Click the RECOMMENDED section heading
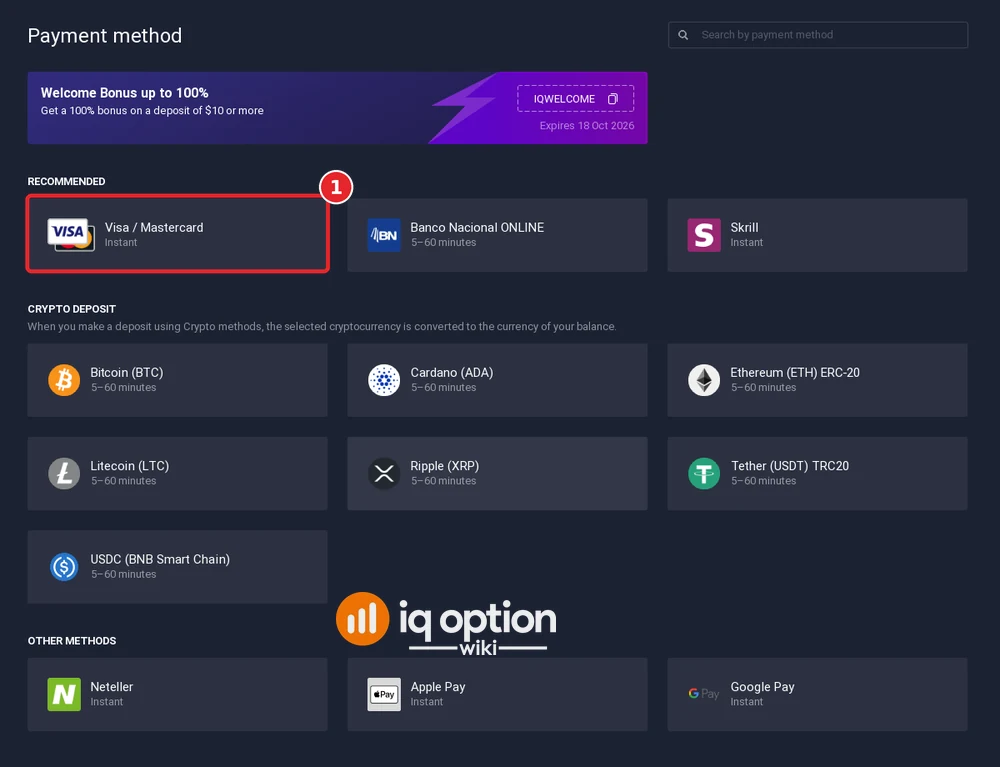 (66, 182)
